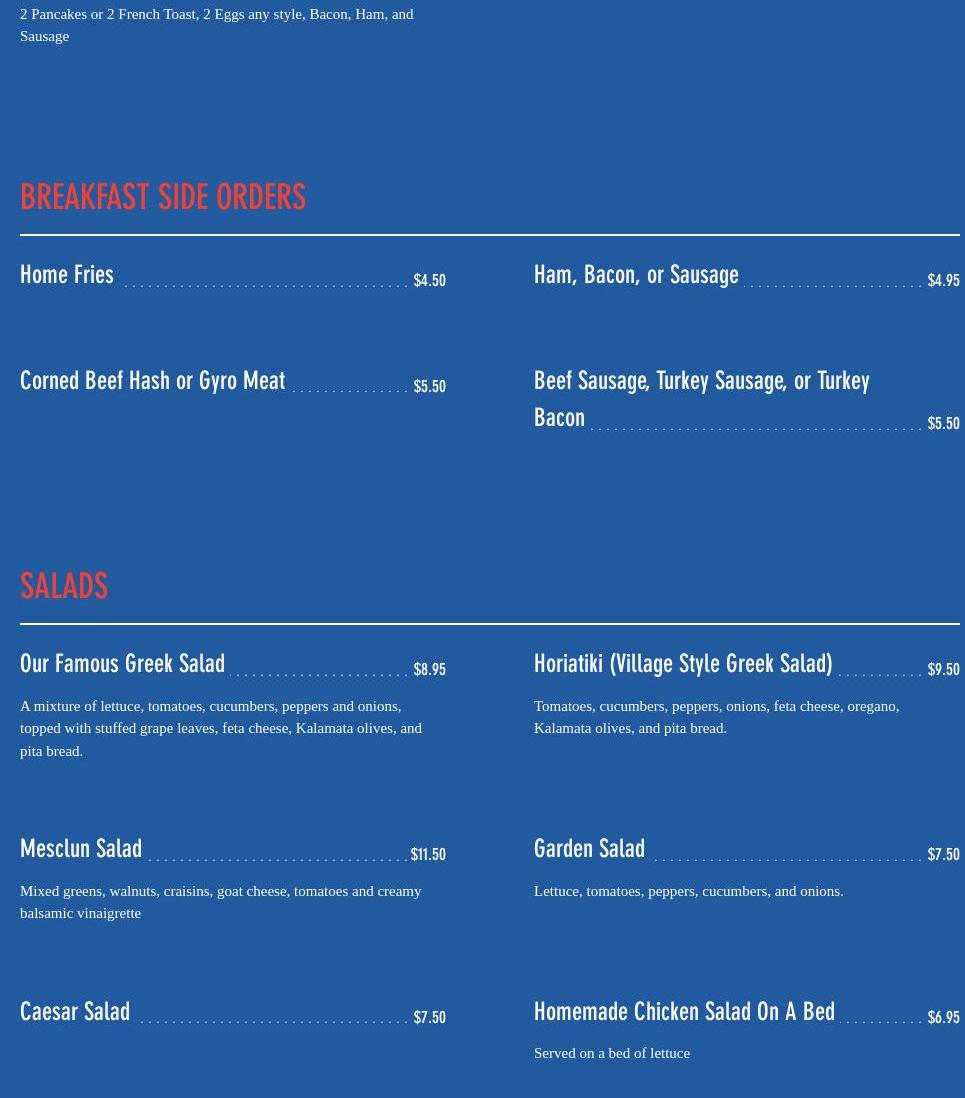Click the Greek Salad description text
Viewport: 965px width, 1098px height.
[221, 728]
